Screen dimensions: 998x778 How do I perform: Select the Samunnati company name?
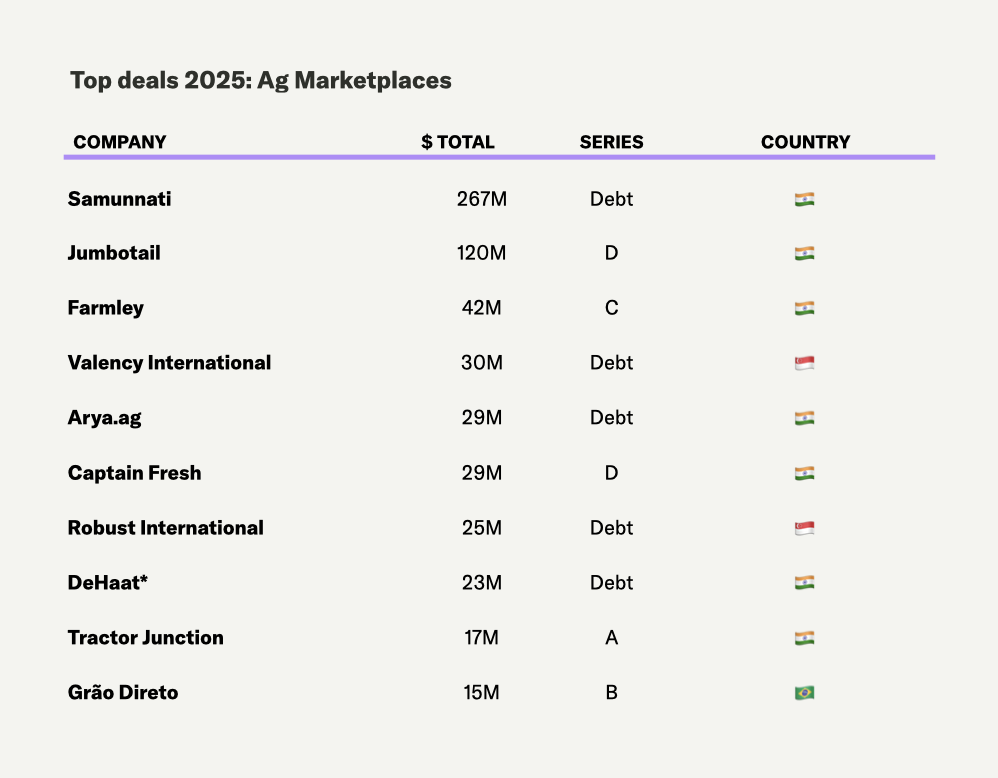tap(119, 199)
